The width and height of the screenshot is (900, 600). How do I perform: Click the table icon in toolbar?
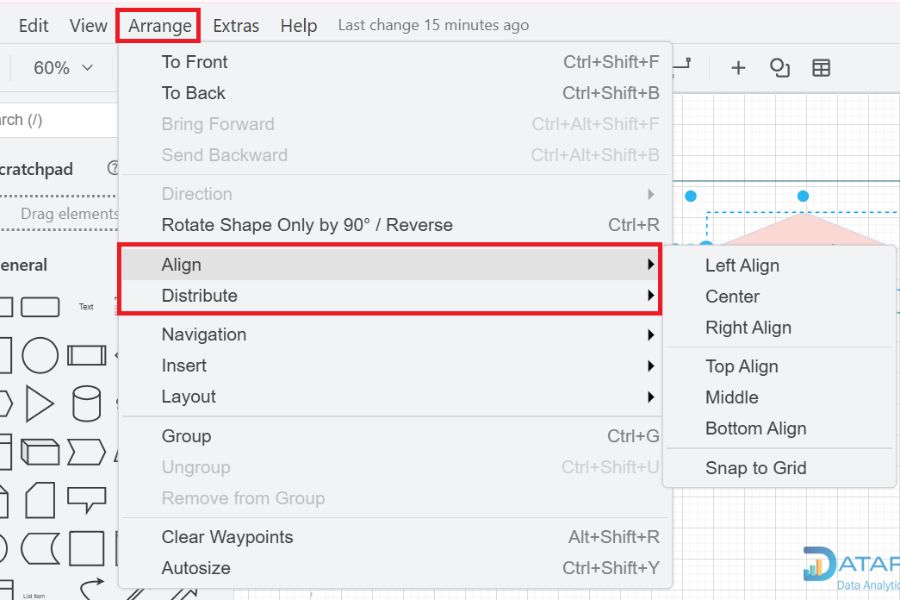pyautogui.click(x=821, y=68)
